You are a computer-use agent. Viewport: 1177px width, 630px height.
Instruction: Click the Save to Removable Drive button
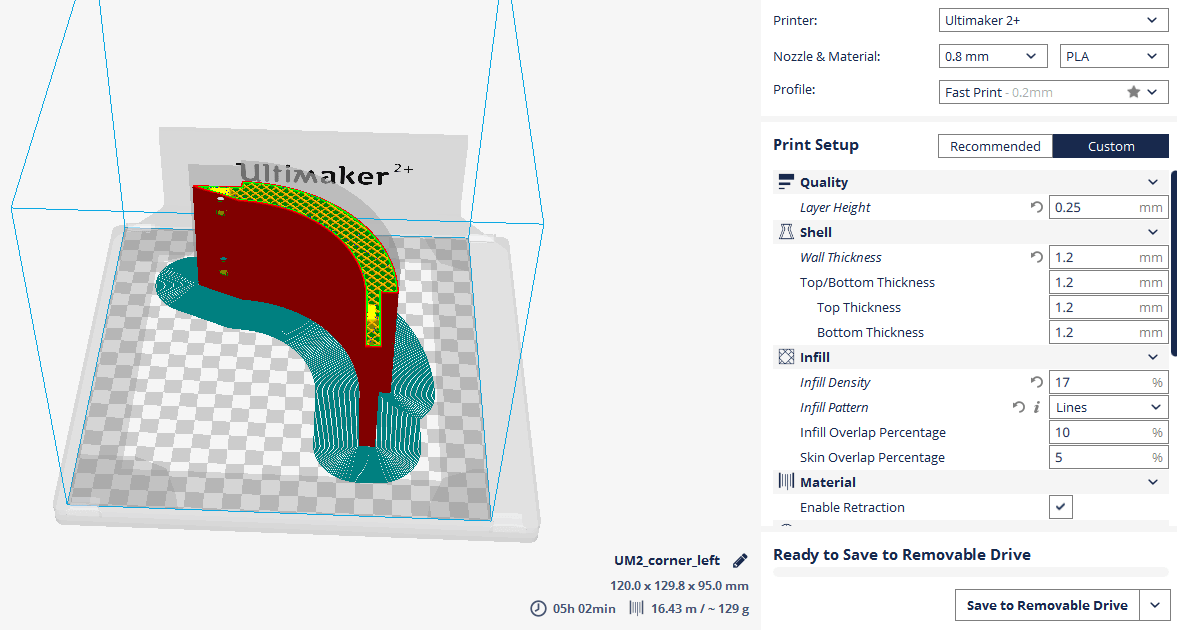click(x=1047, y=605)
